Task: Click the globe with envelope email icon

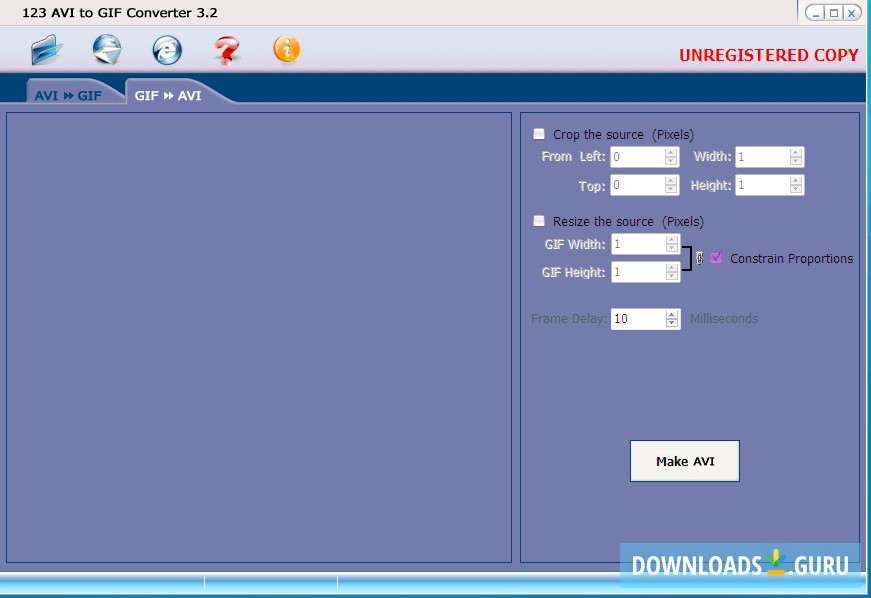Action: [107, 49]
